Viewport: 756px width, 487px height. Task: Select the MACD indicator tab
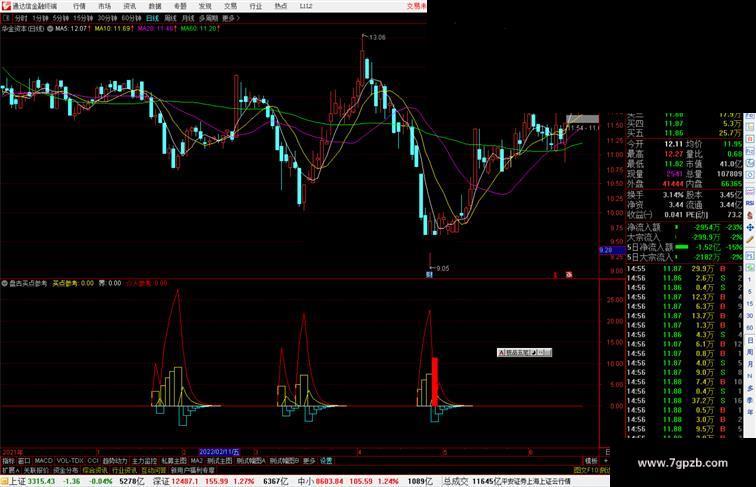click(x=43, y=461)
